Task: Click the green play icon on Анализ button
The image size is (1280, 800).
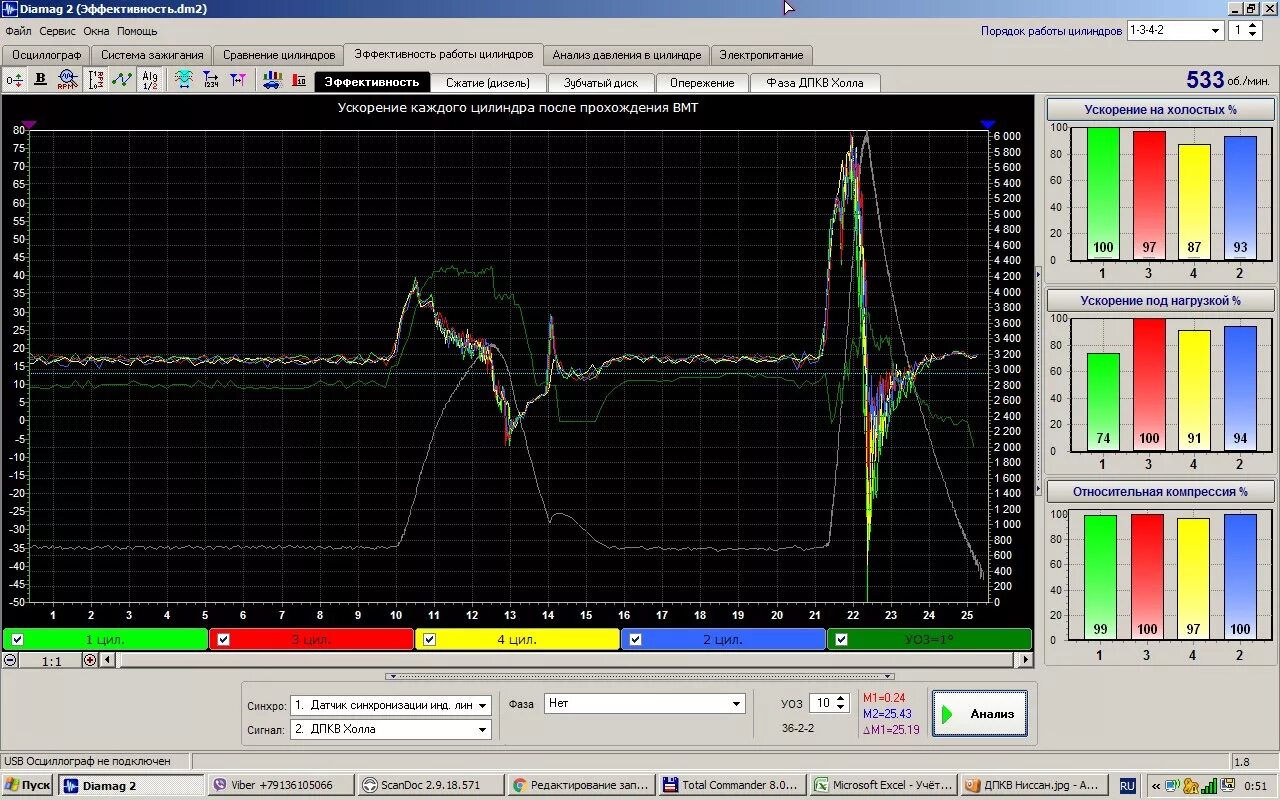Action: click(x=948, y=714)
